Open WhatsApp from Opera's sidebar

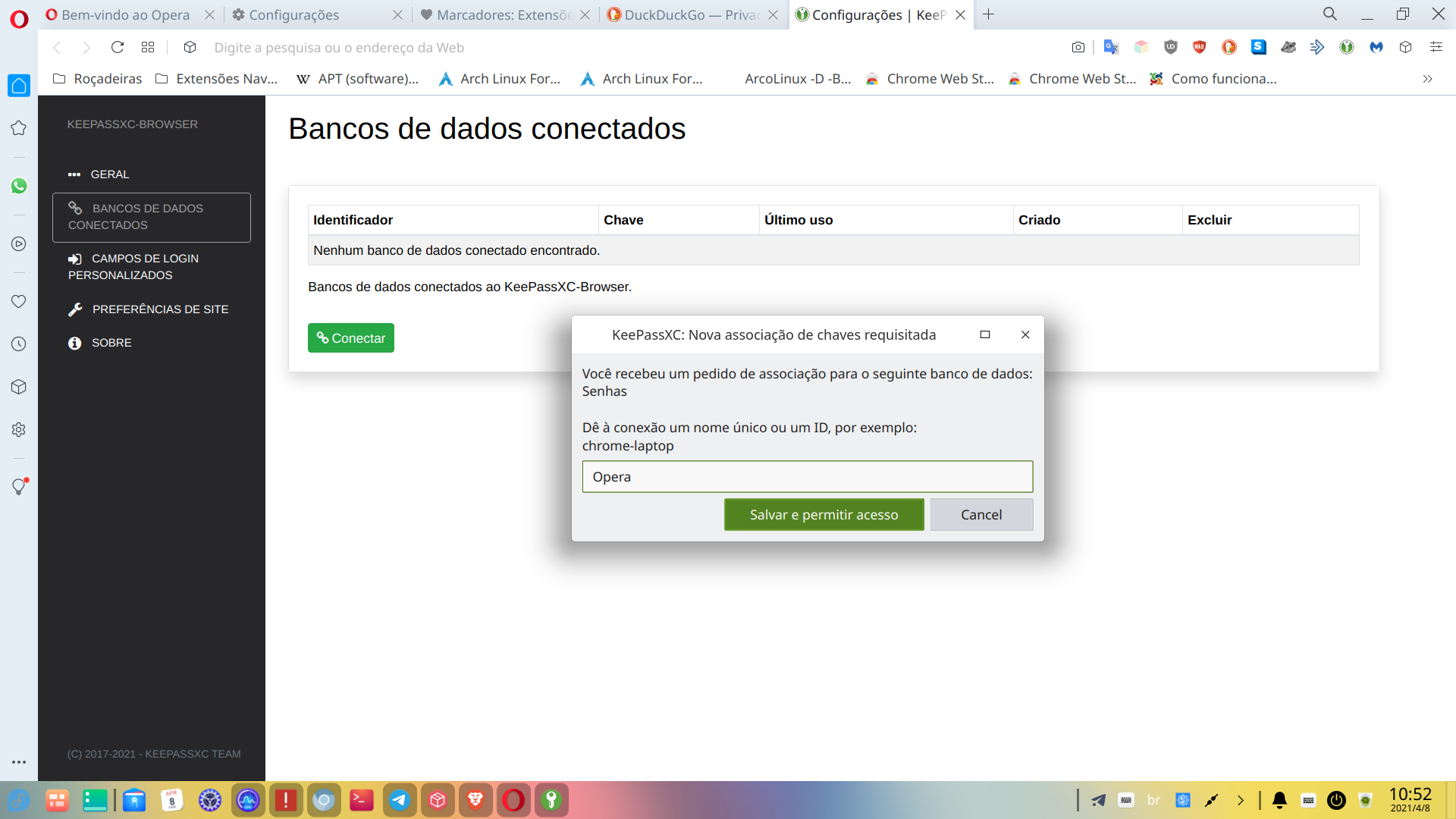pyautogui.click(x=18, y=186)
